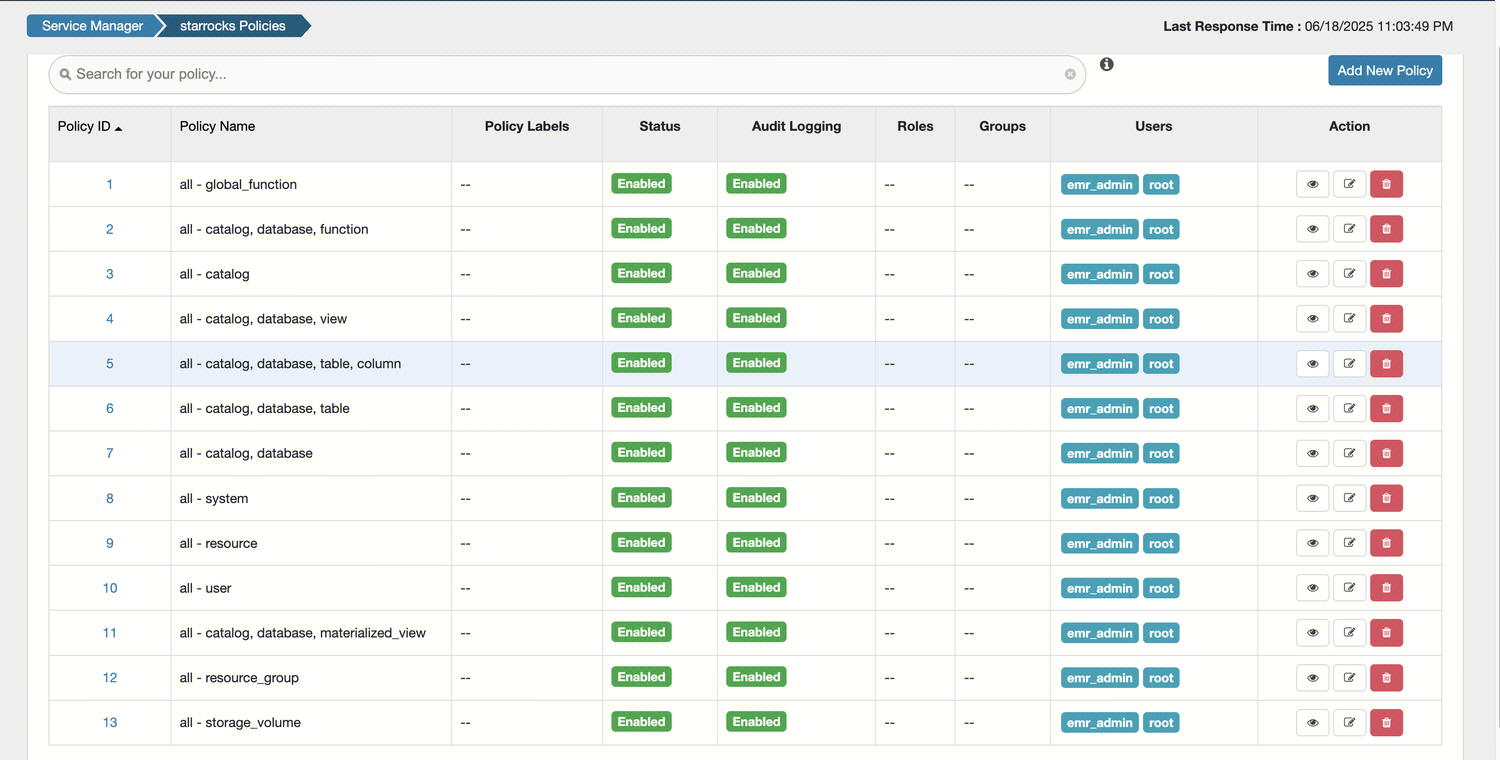
Task: Edit the materialized_view policy
Action: [1349, 633]
